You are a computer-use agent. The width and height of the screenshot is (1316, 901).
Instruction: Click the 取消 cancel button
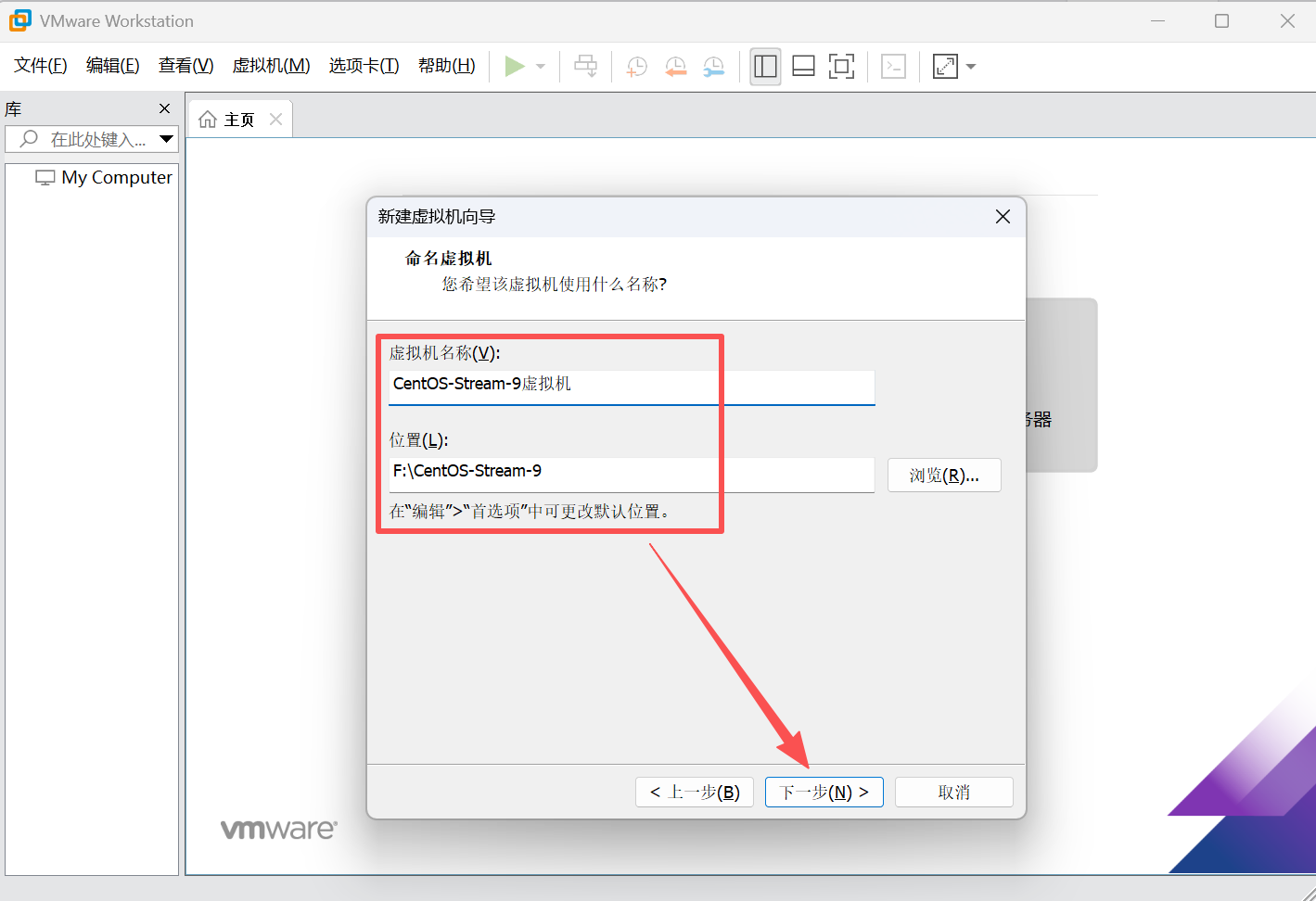(954, 793)
